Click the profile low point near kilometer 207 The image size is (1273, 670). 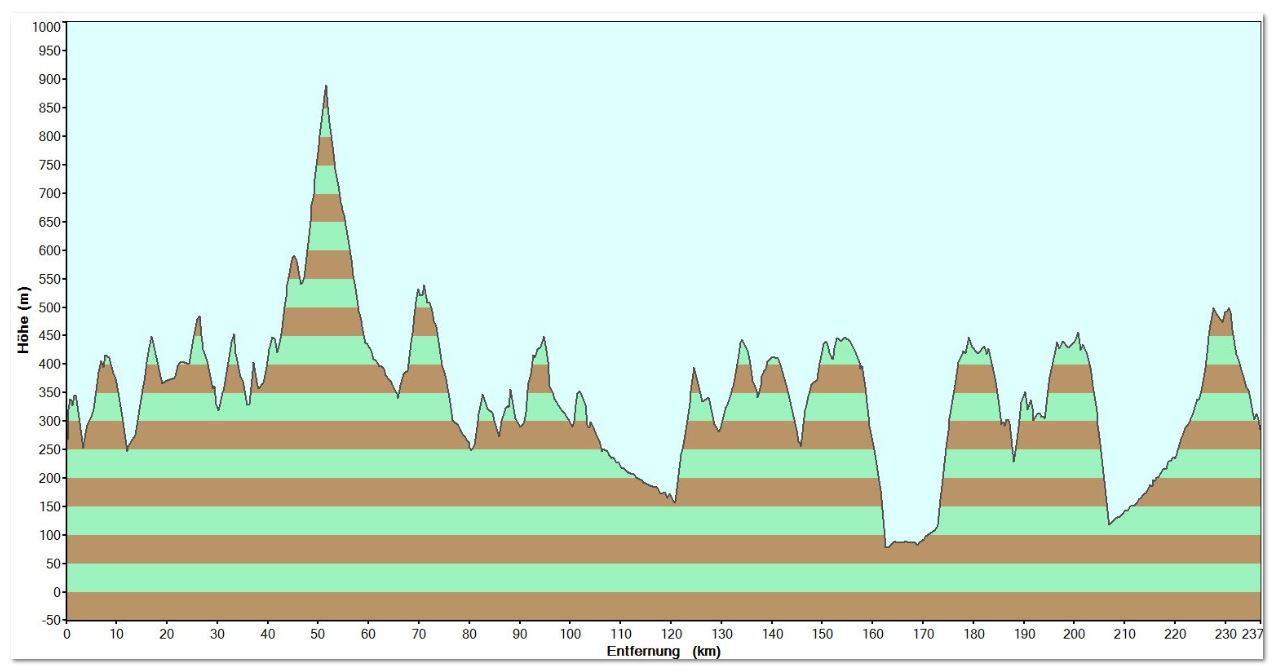1109,523
